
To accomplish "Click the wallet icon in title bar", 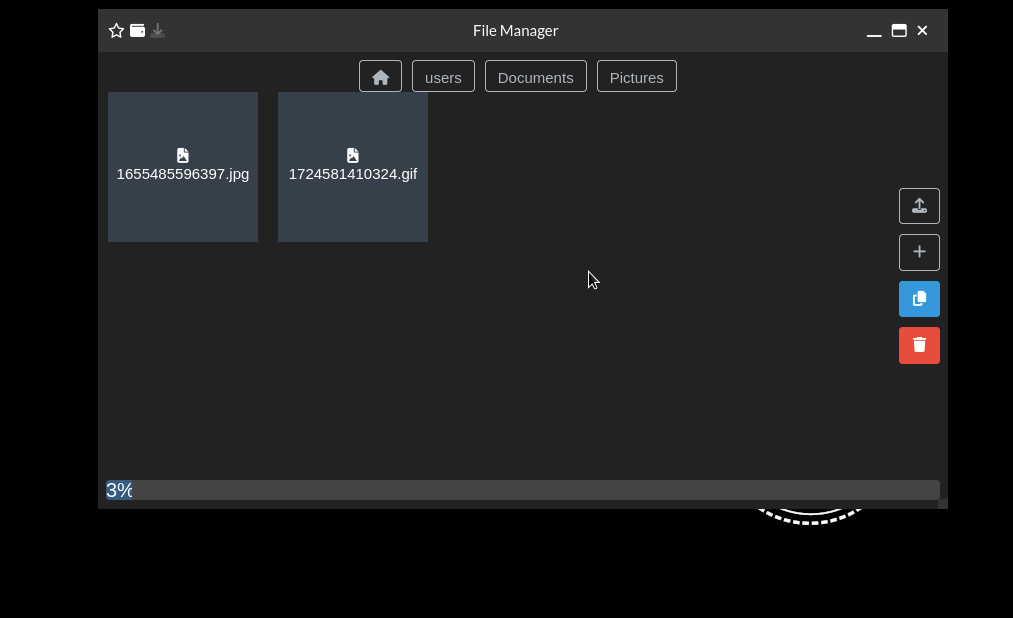I will (138, 31).
